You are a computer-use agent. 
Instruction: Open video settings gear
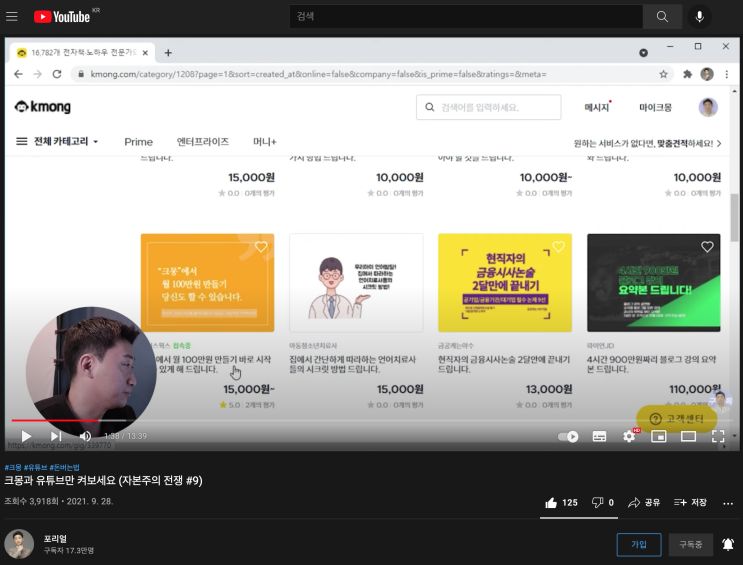[x=629, y=436]
